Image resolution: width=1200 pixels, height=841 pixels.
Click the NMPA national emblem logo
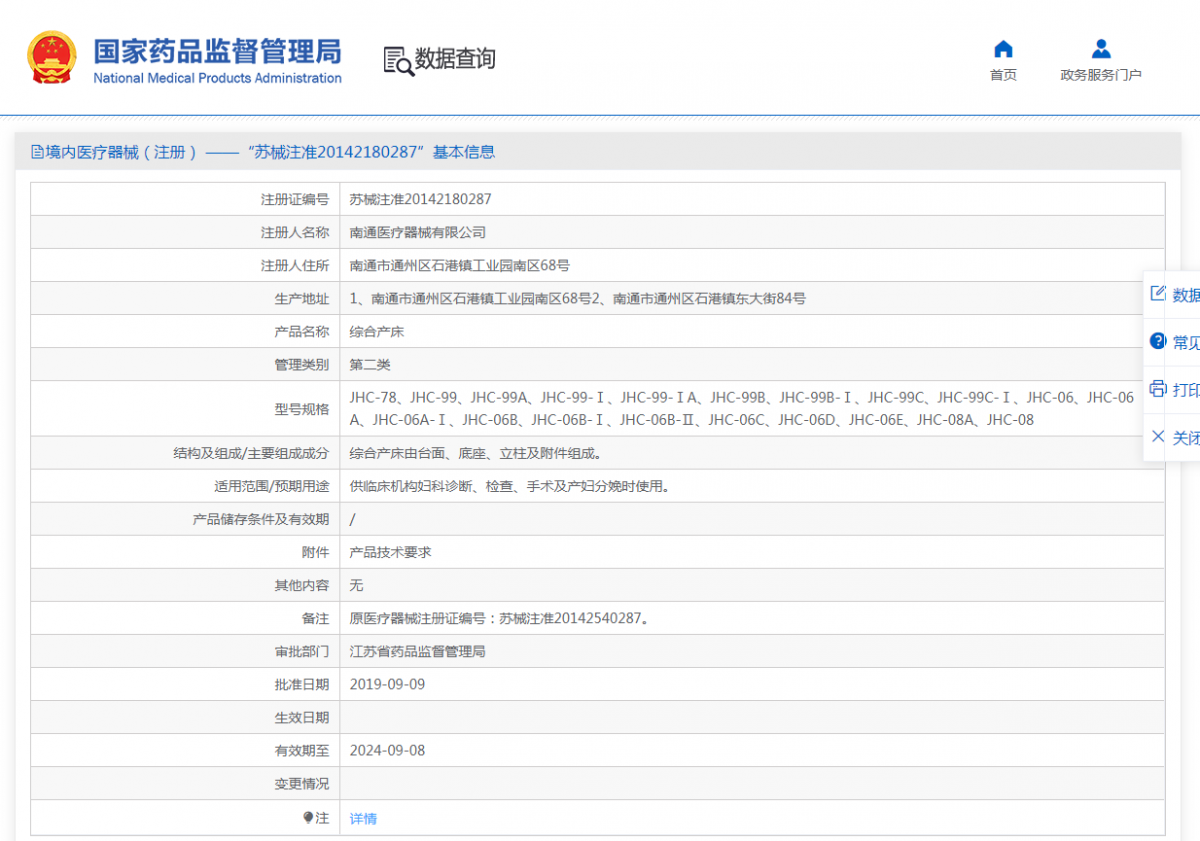(52, 57)
